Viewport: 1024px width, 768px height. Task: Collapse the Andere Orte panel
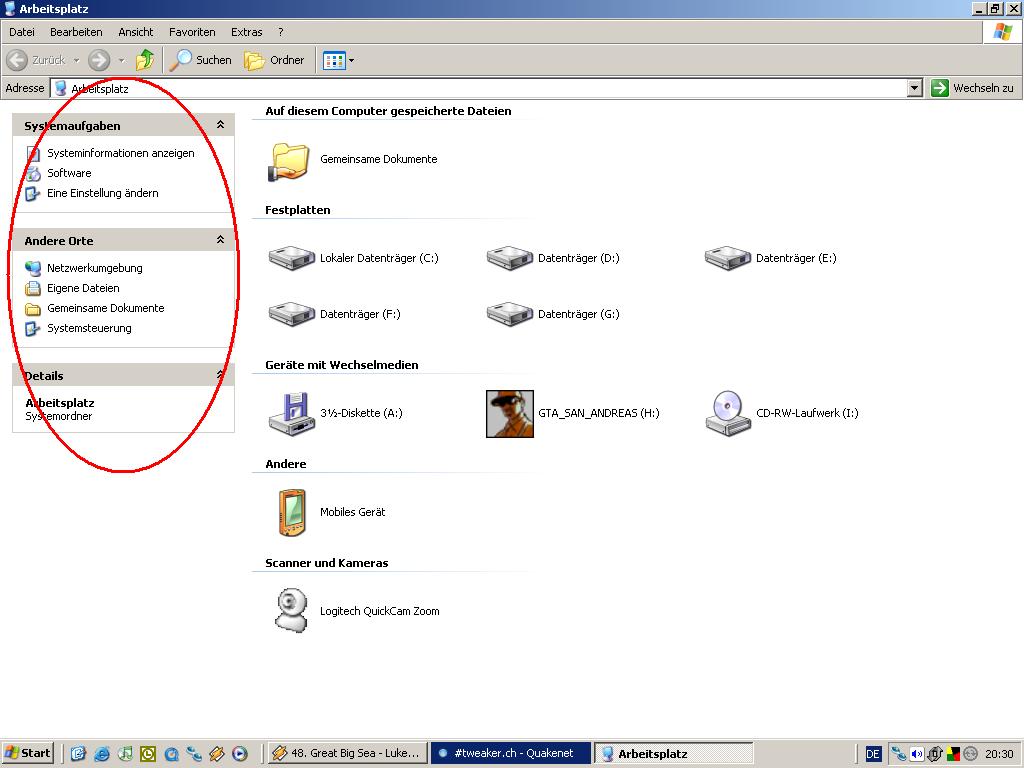tap(220, 240)
